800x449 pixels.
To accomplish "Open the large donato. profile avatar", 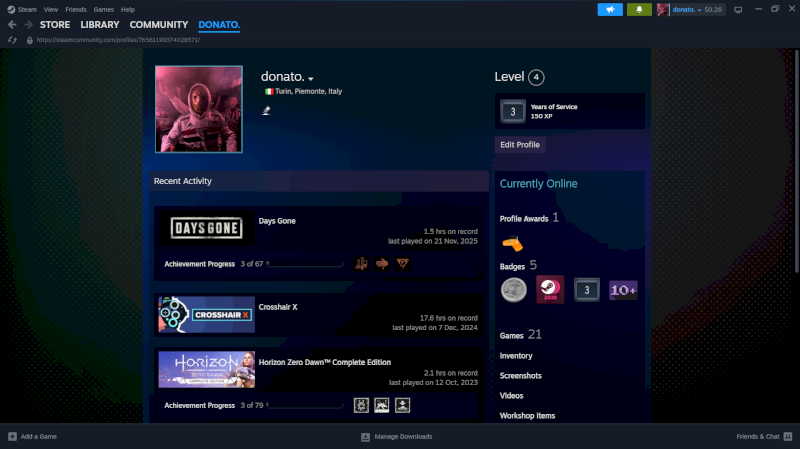I will pyautogui.click(x=198, y=109).
